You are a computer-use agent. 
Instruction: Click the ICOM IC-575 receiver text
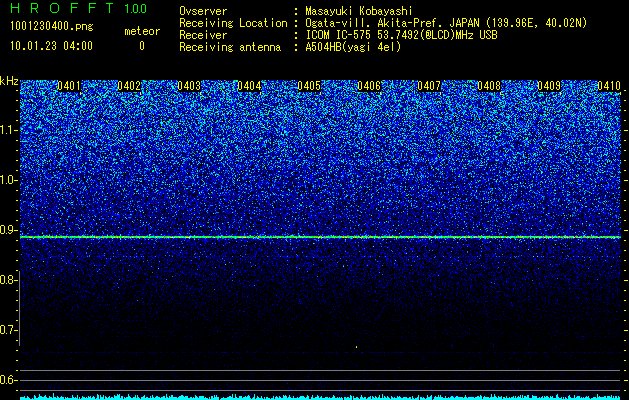click(x=401, y=35)
